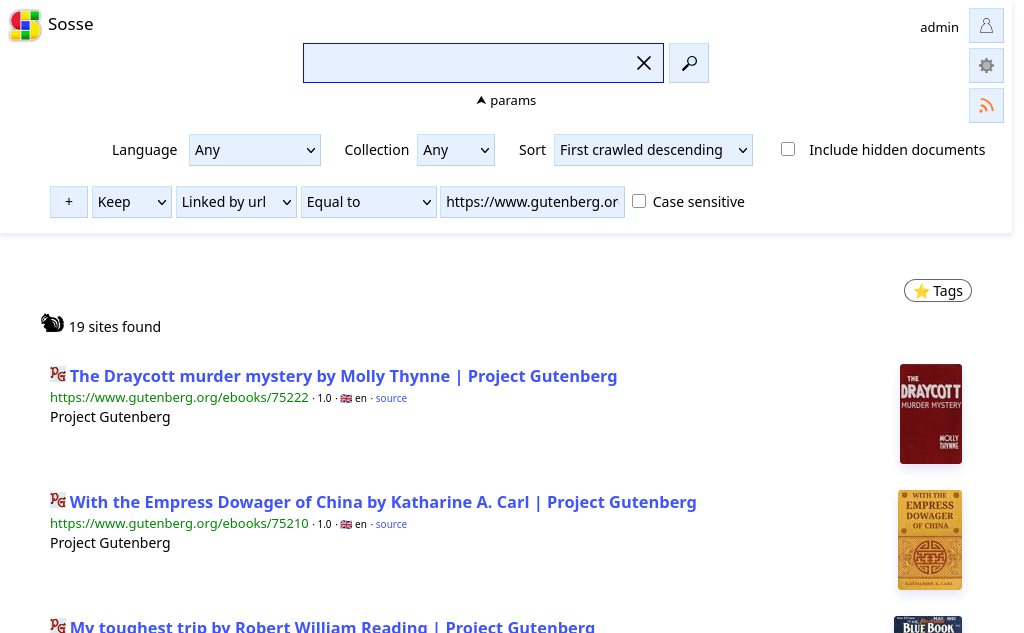This screenshot has width=1024, height=633.
Task: Open With the Empress Dowager of China title
Action: click(383, 502)
